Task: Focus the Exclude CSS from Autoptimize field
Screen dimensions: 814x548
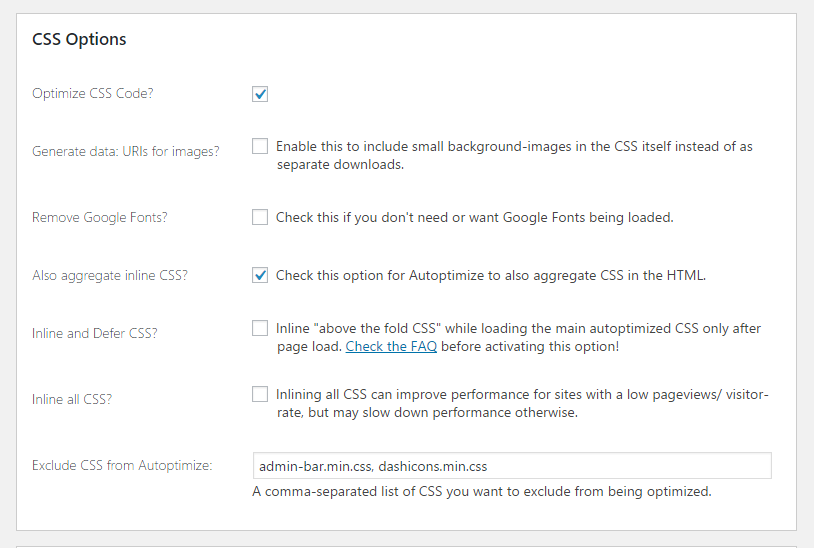Action: coord(511,466)
